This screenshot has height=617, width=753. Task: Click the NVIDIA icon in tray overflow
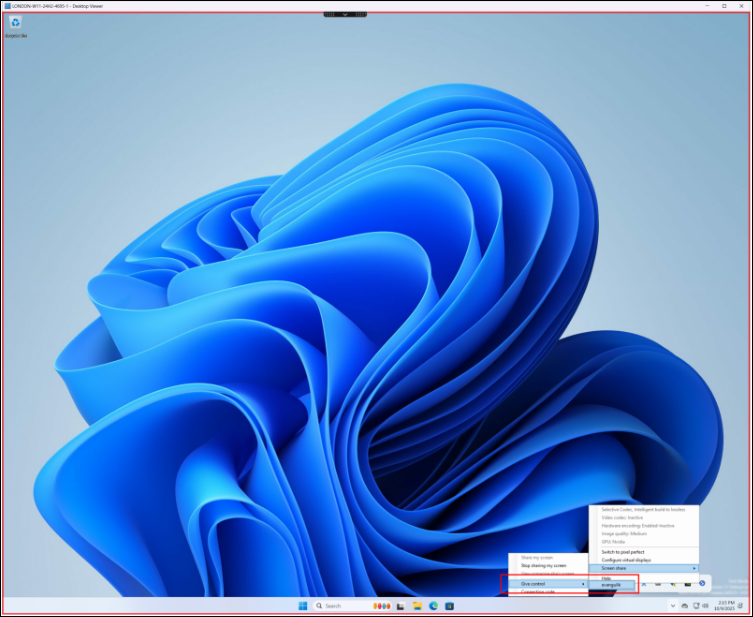[688, 583]
